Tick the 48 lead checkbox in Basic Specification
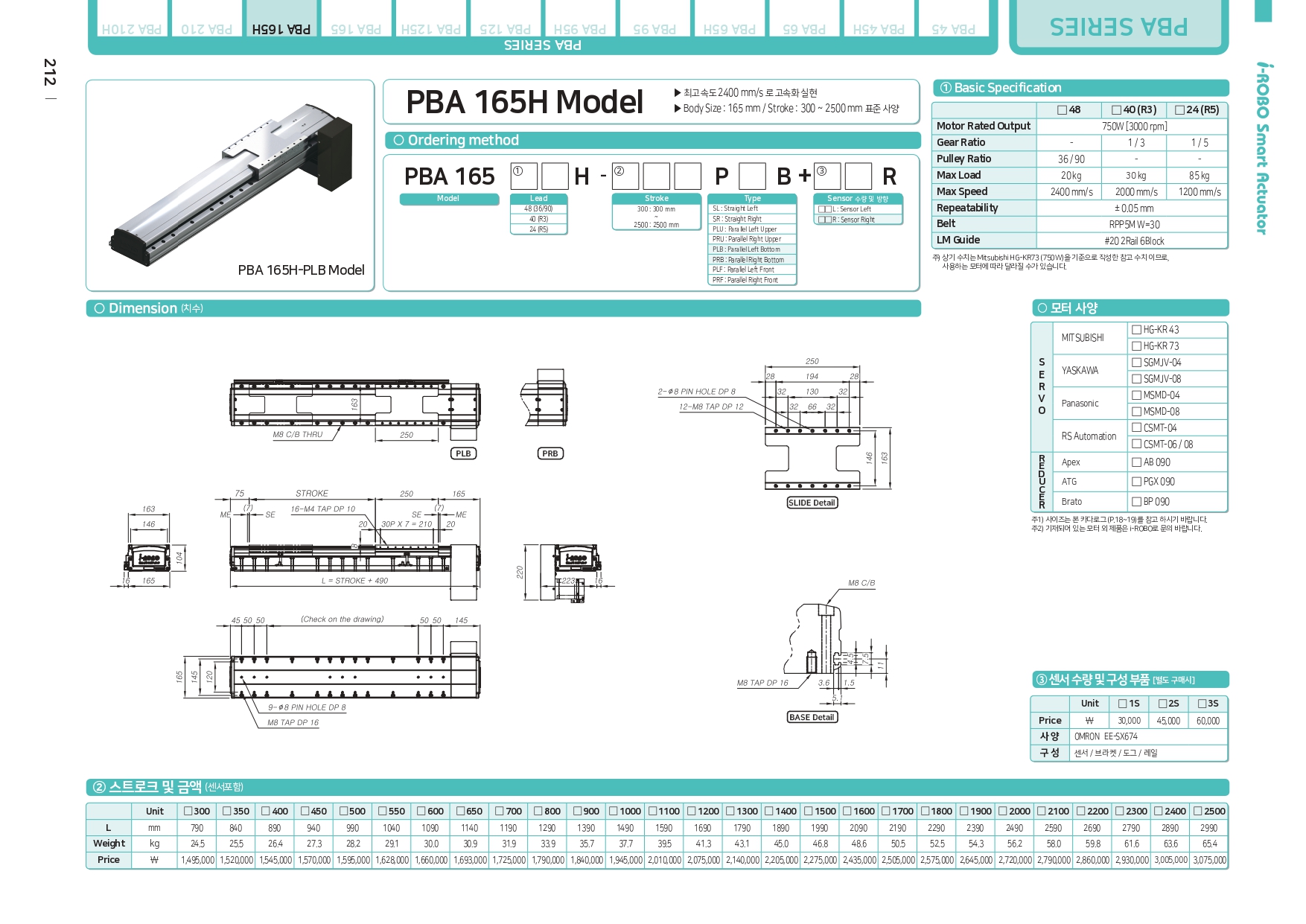This screenshot has height=924, width=1306. [x=1063, y=109]
